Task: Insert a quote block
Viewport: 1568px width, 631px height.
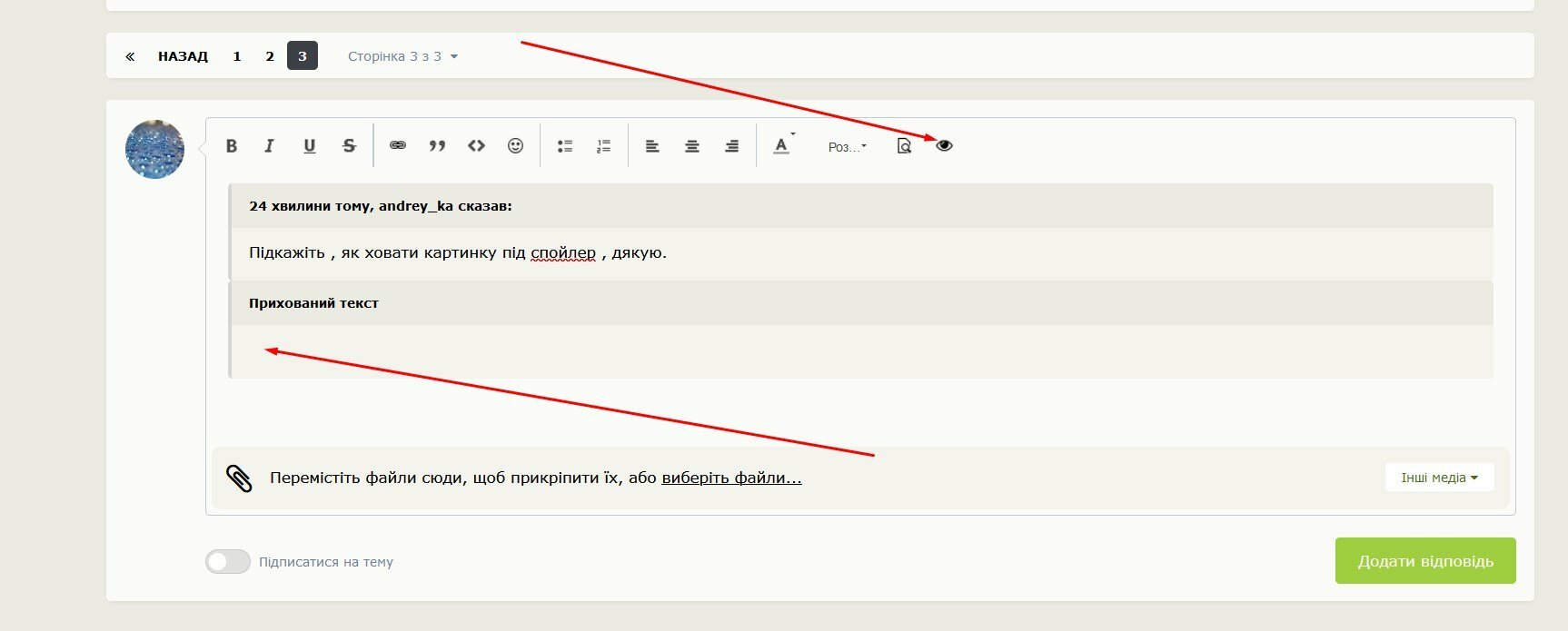Action: [x=437, y=145]
